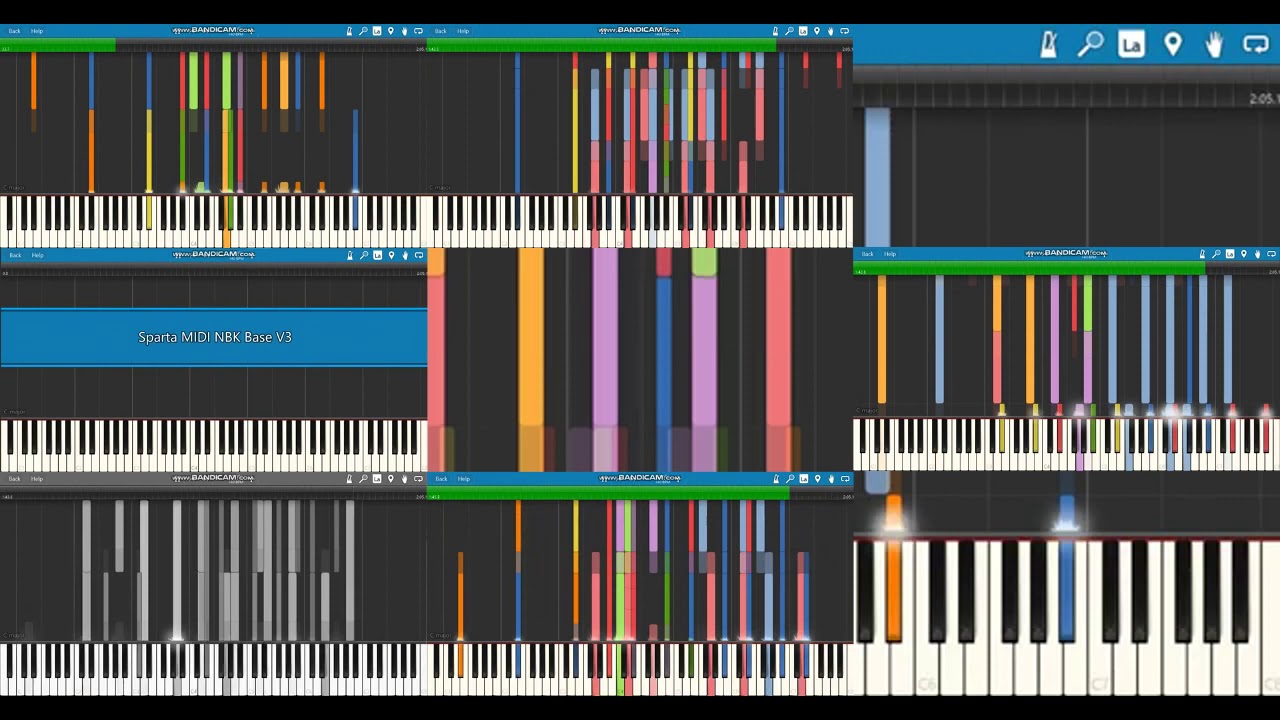Click Help in the top-left Synthesia panel
The height and width of the screenshot is (720, 1280).
click(x=37, y=31)
